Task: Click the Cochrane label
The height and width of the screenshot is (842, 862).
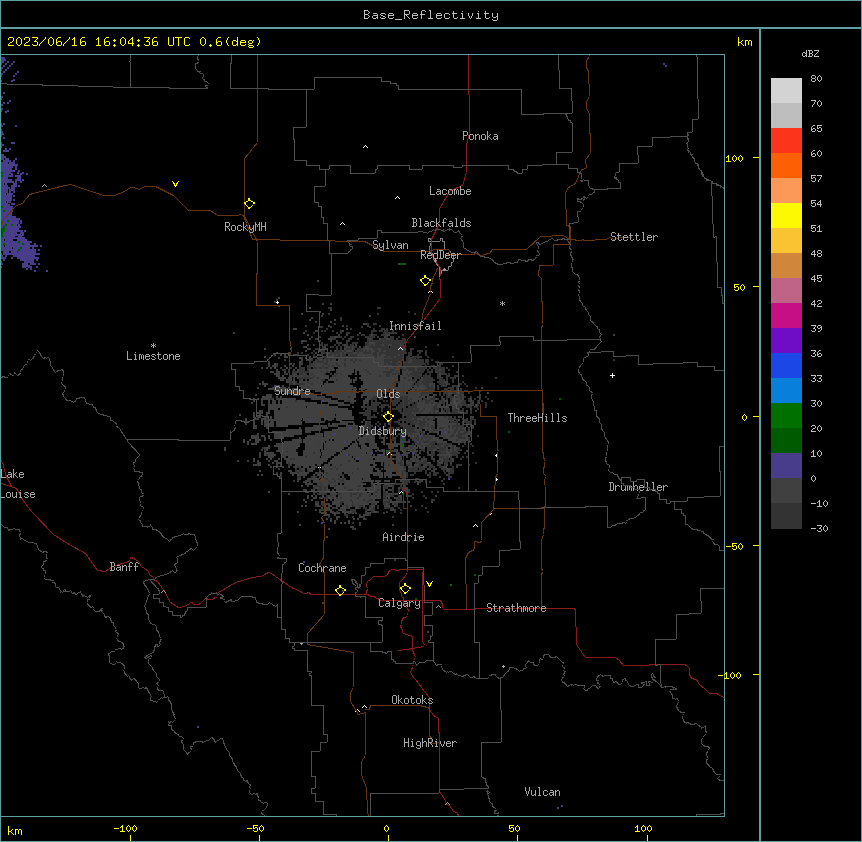Action: 322,568
